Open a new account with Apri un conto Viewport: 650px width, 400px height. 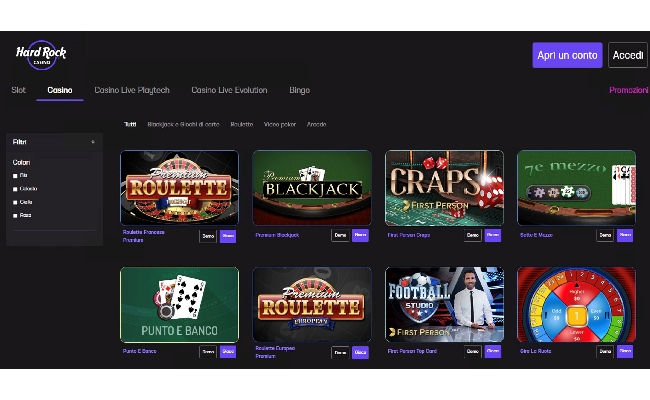coord(567,55)
